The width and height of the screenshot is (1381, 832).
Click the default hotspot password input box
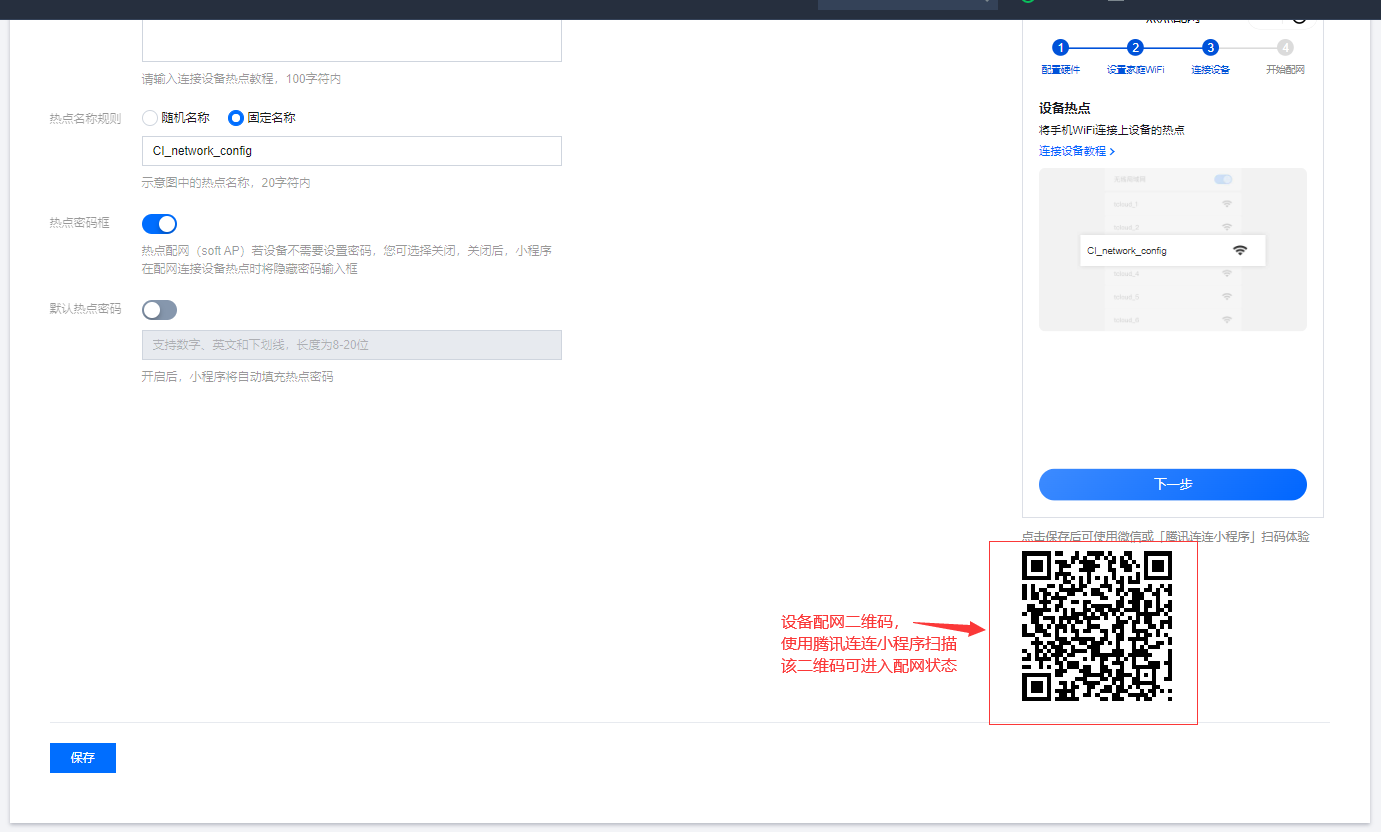point(351,345)
